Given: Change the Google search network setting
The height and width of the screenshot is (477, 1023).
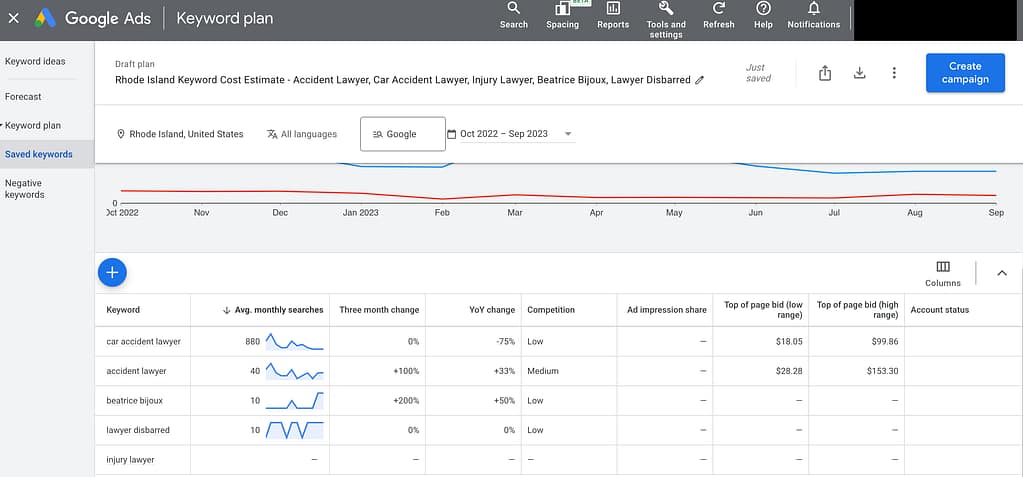Looking at the screenshot, I should pyautogui.click(x=403, y=134).
